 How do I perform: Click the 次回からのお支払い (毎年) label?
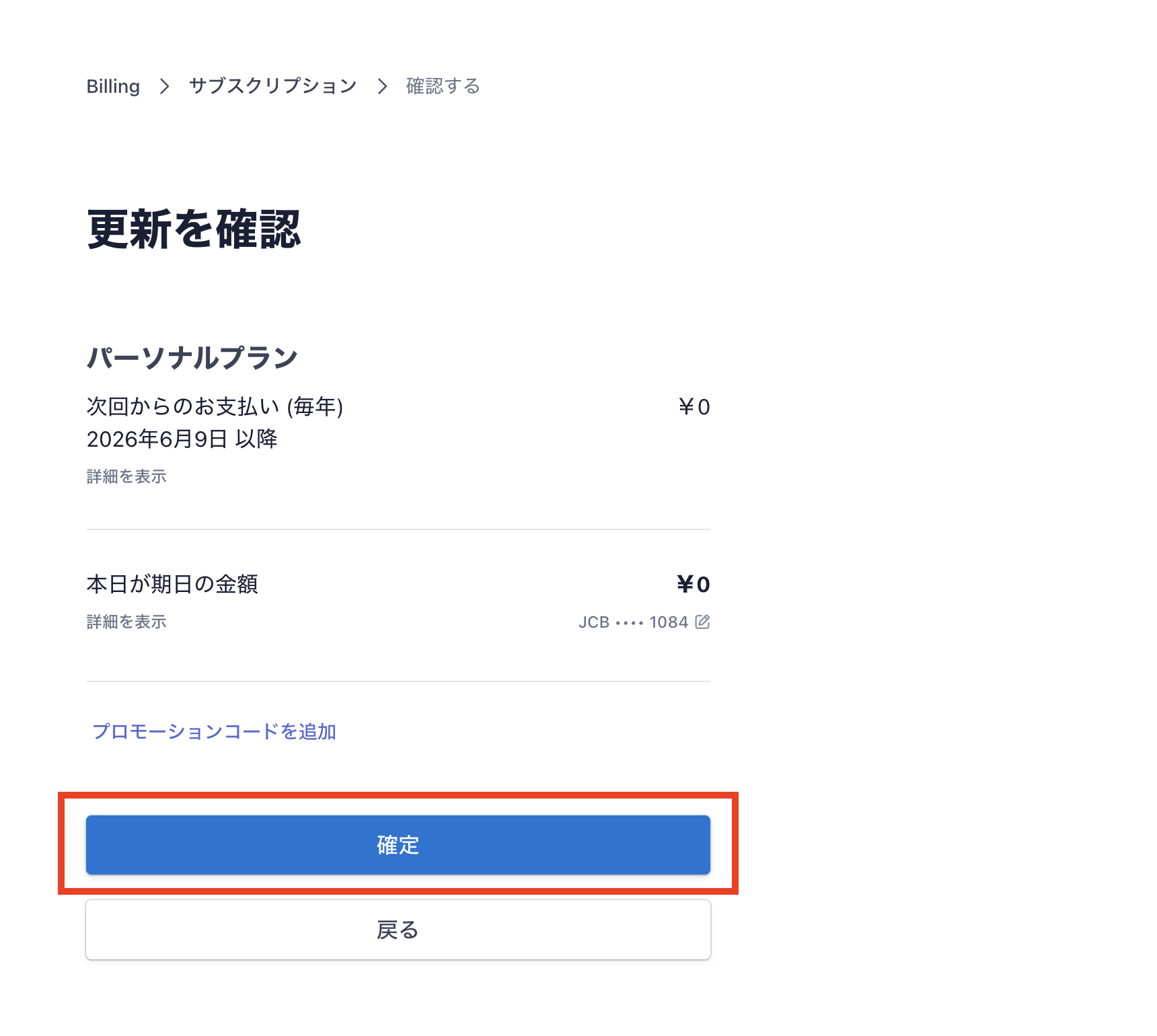(x=215, y=406)
